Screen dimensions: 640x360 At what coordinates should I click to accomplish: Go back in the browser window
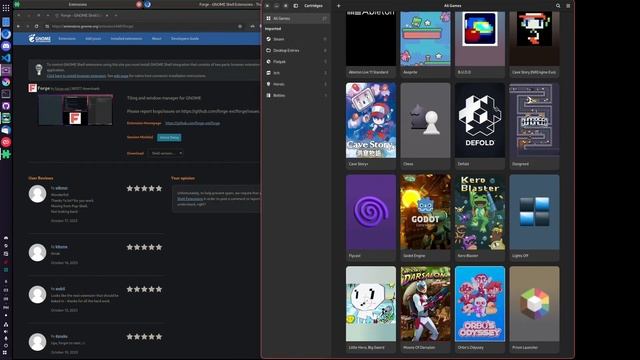tap(18, 26)
